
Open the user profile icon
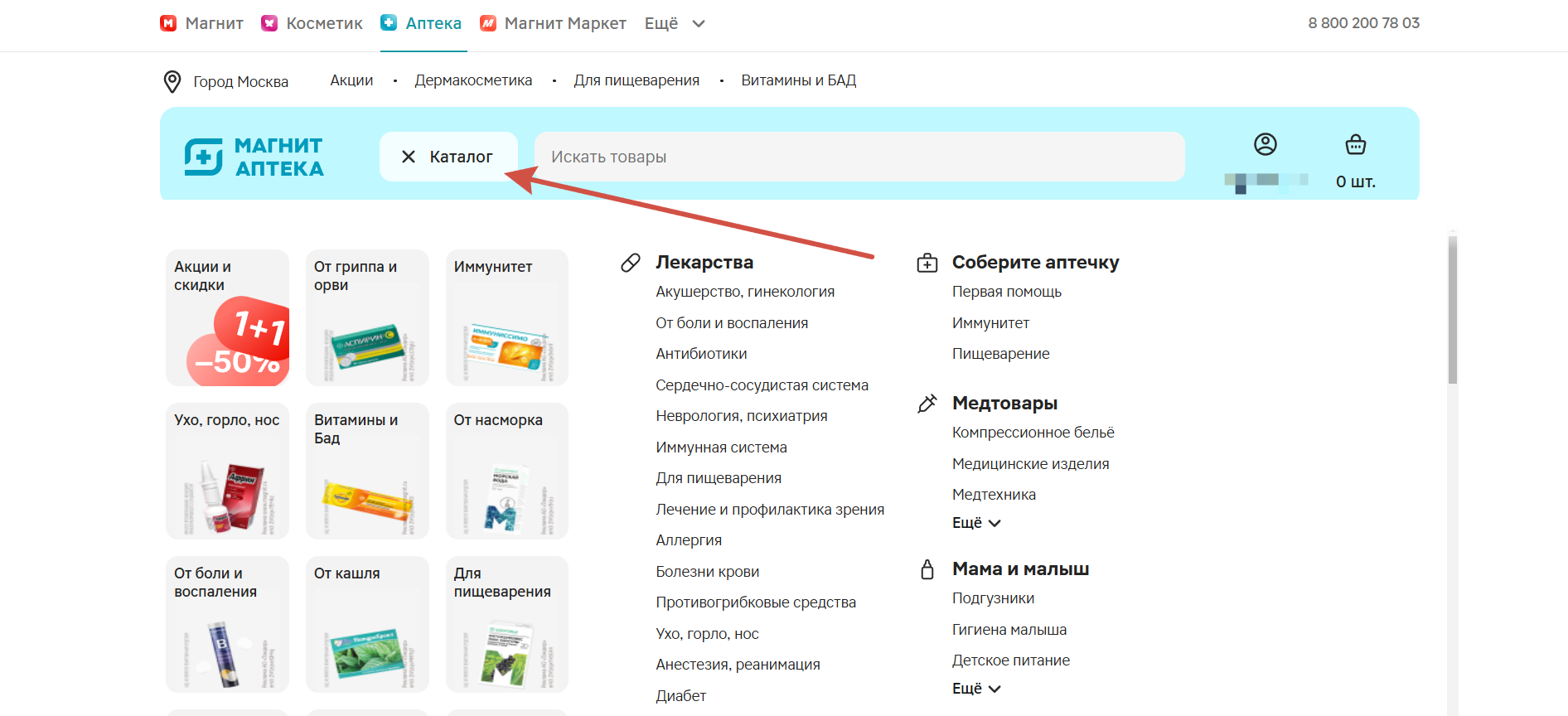pyautogui.click(x=1266, y=144)
